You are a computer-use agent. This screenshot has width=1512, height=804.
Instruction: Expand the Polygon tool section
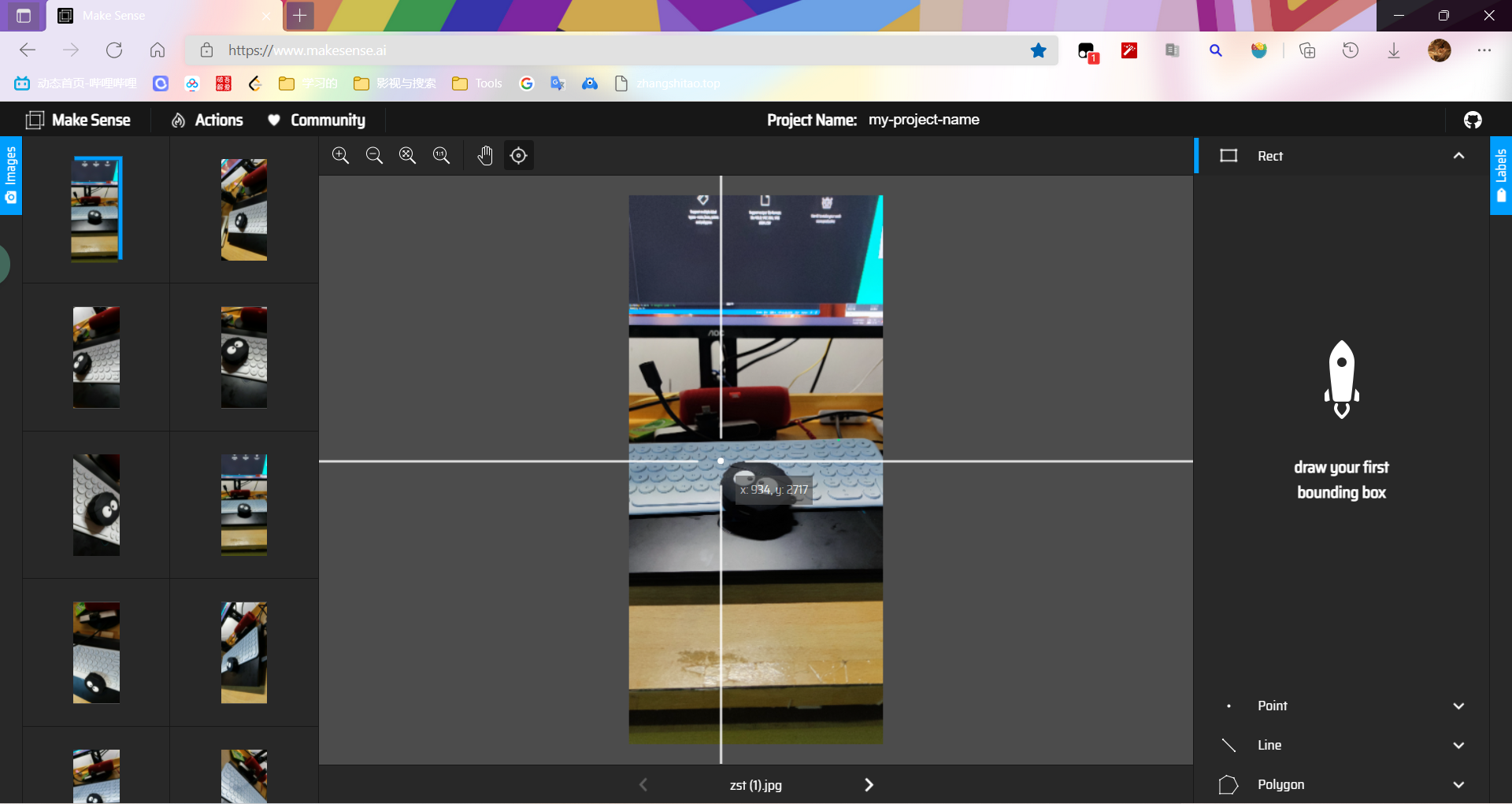(1458, 785)
